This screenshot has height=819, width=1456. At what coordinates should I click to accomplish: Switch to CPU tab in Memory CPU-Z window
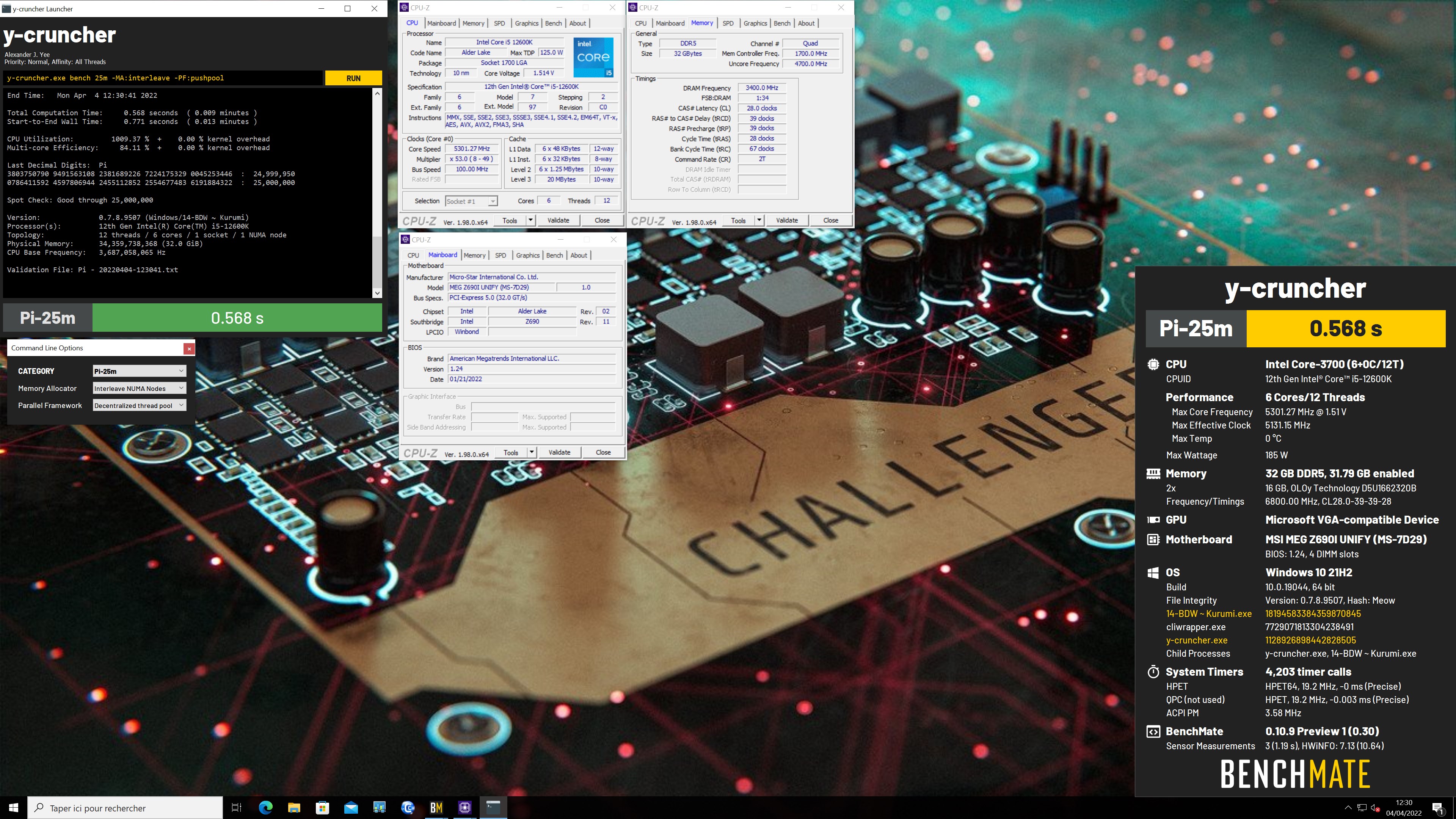641,23
